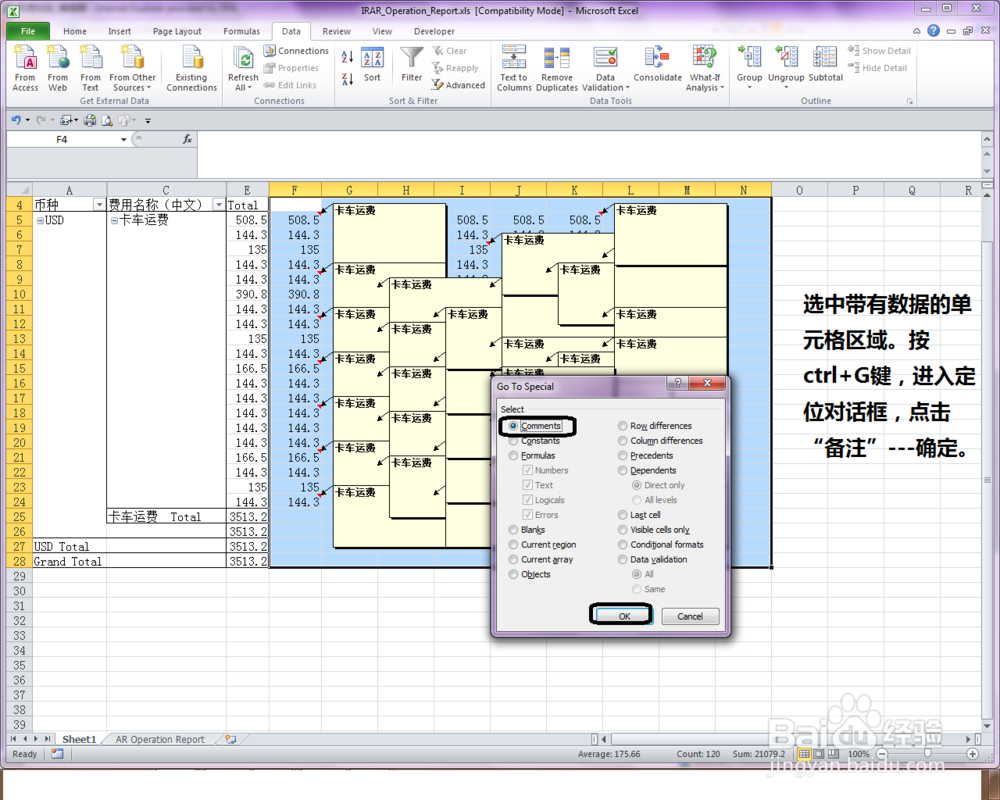Viewport: 1000px width, 800px height.
Task: Select the Row differences radio button
Action: pyautogui.click(x=622, y=426)
